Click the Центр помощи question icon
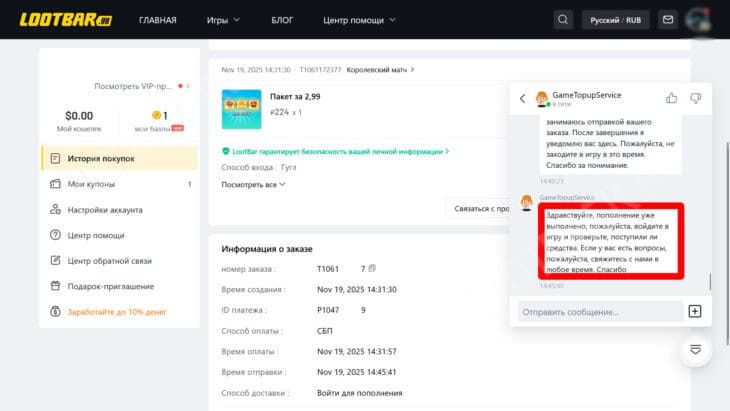 (55, 235)
